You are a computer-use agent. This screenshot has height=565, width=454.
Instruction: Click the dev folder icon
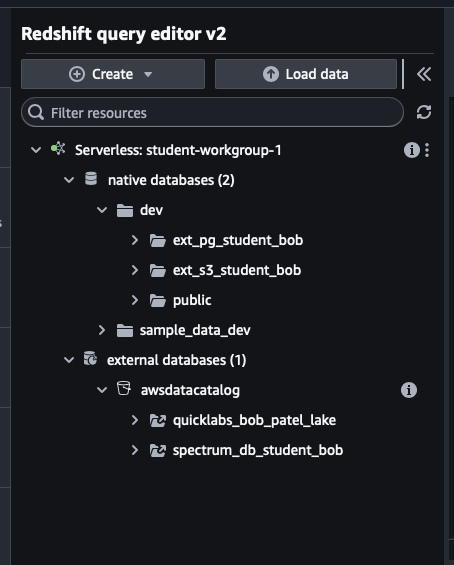pos(125,210)
